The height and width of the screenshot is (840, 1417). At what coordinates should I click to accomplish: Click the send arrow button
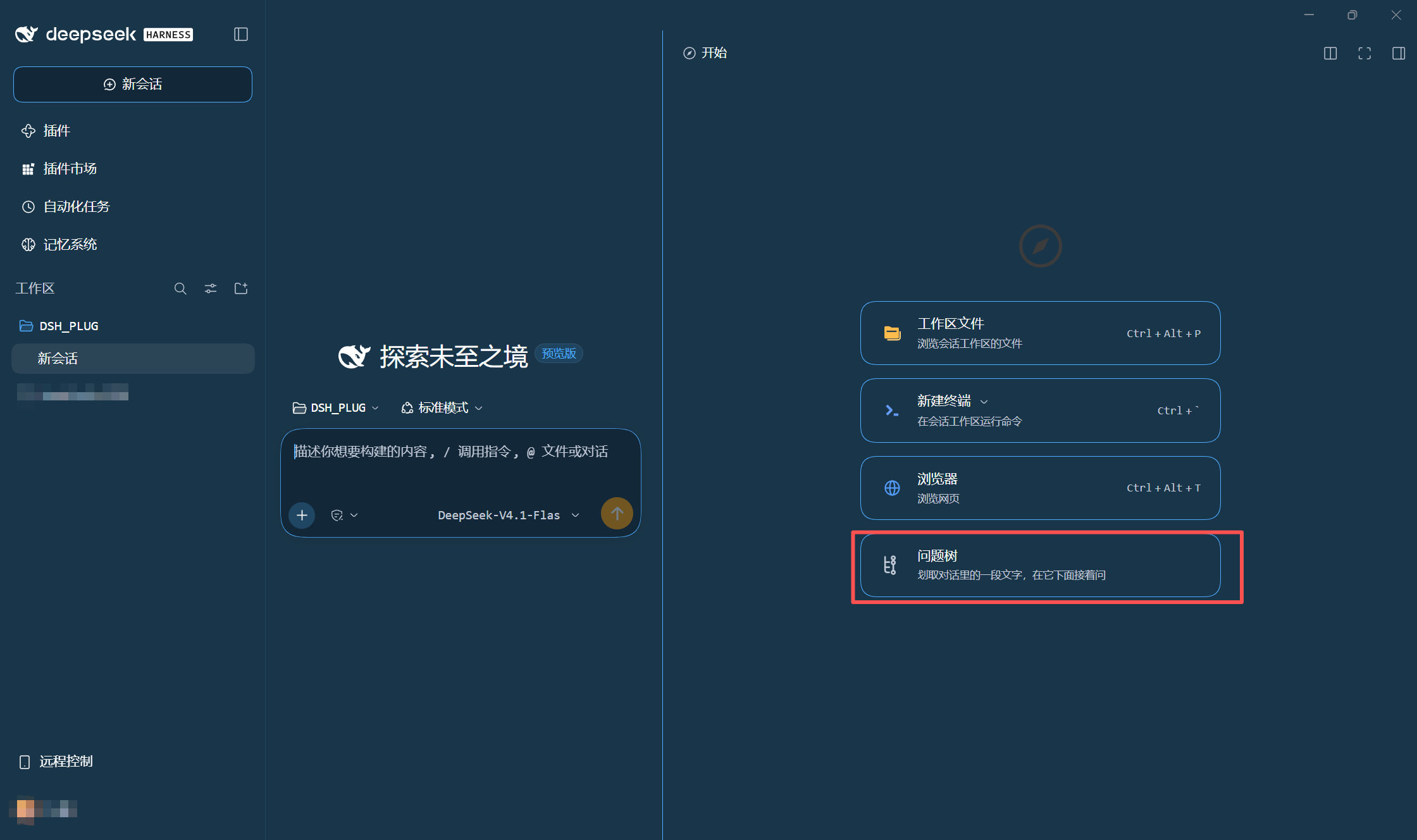(x=617, y=513)
